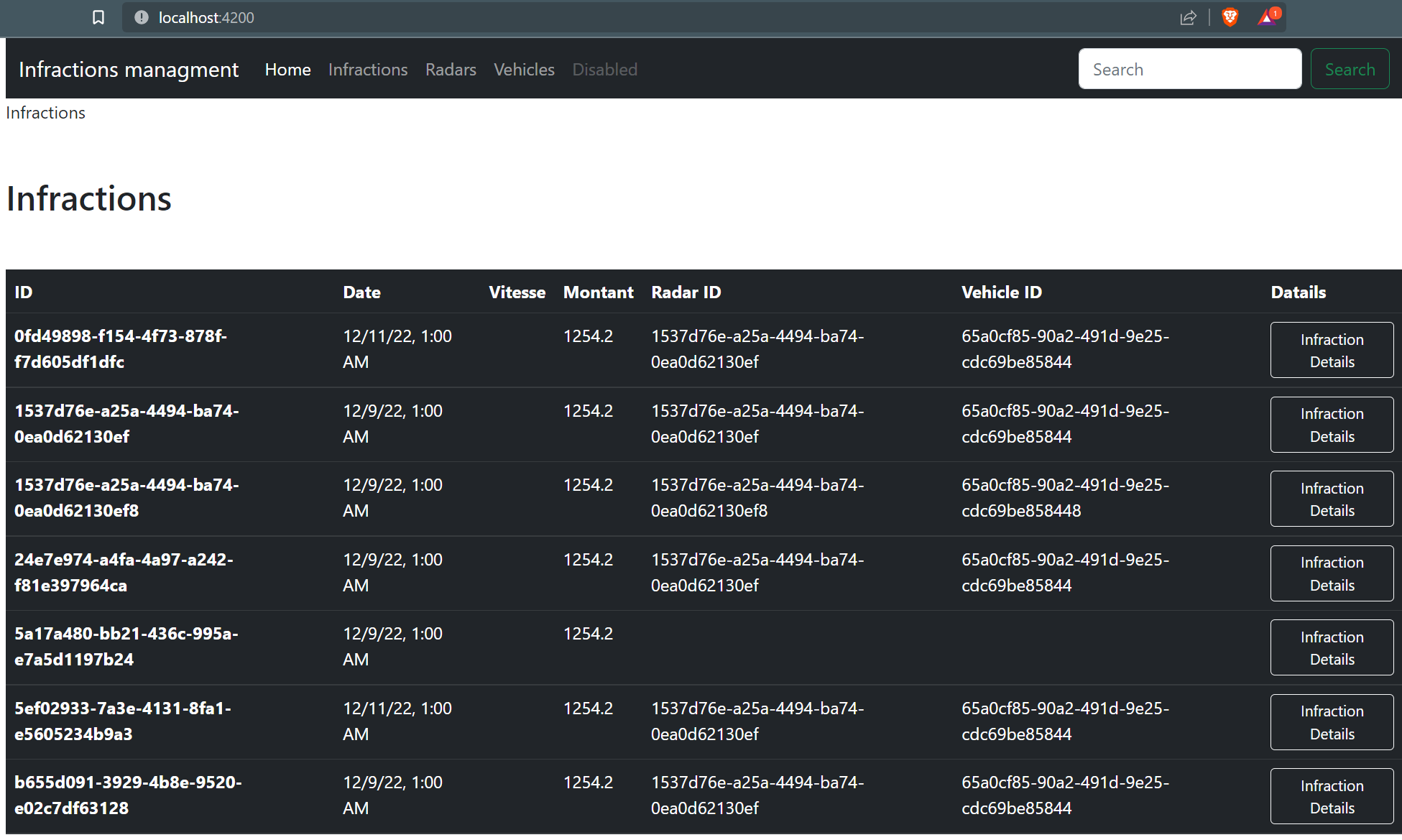The width and height of the screenshot is (1402, 840).
Task: Focus the Search text field
Action: (x=1189, y=69)
